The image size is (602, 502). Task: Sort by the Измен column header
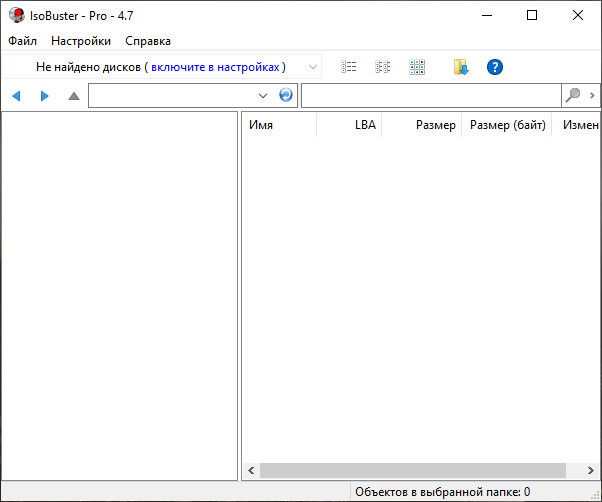577,125
